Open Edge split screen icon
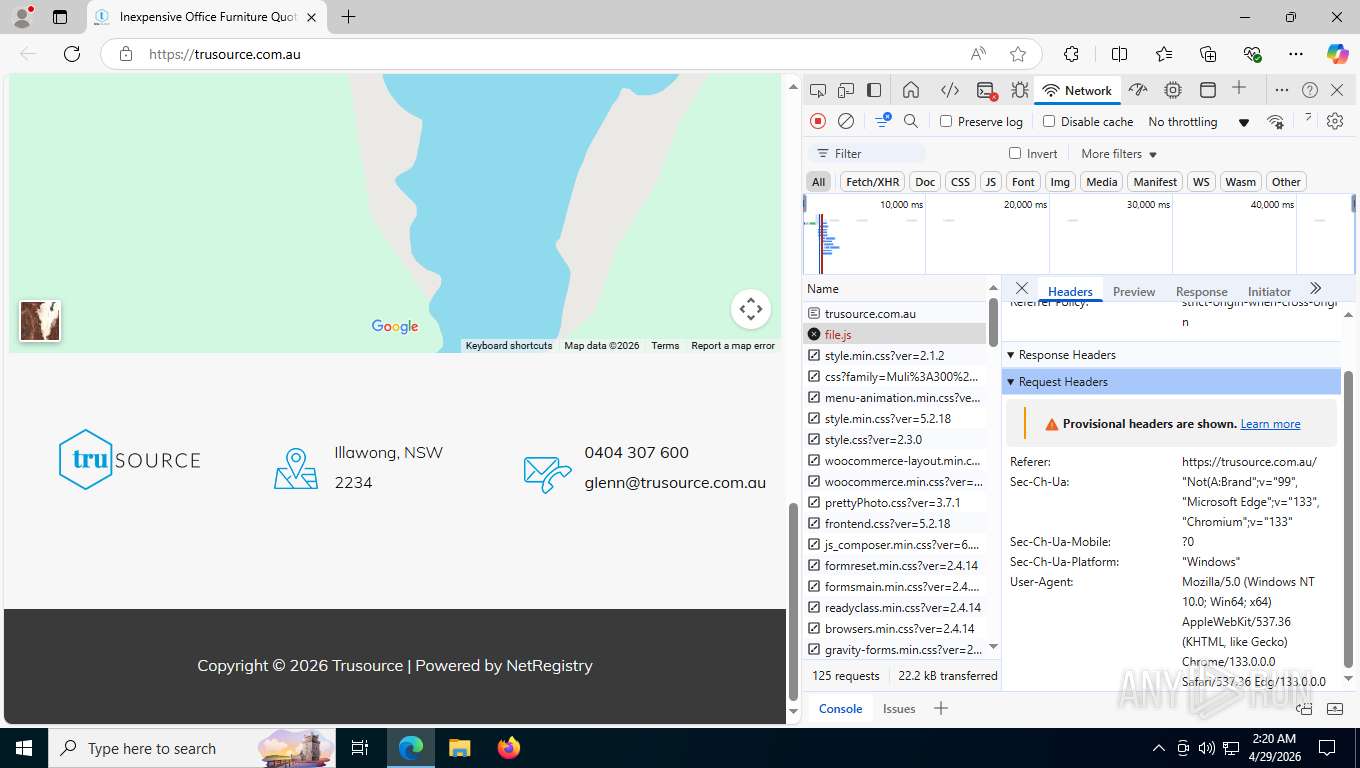Screen dimensions: 1360x768 (x=1120, y=54)
